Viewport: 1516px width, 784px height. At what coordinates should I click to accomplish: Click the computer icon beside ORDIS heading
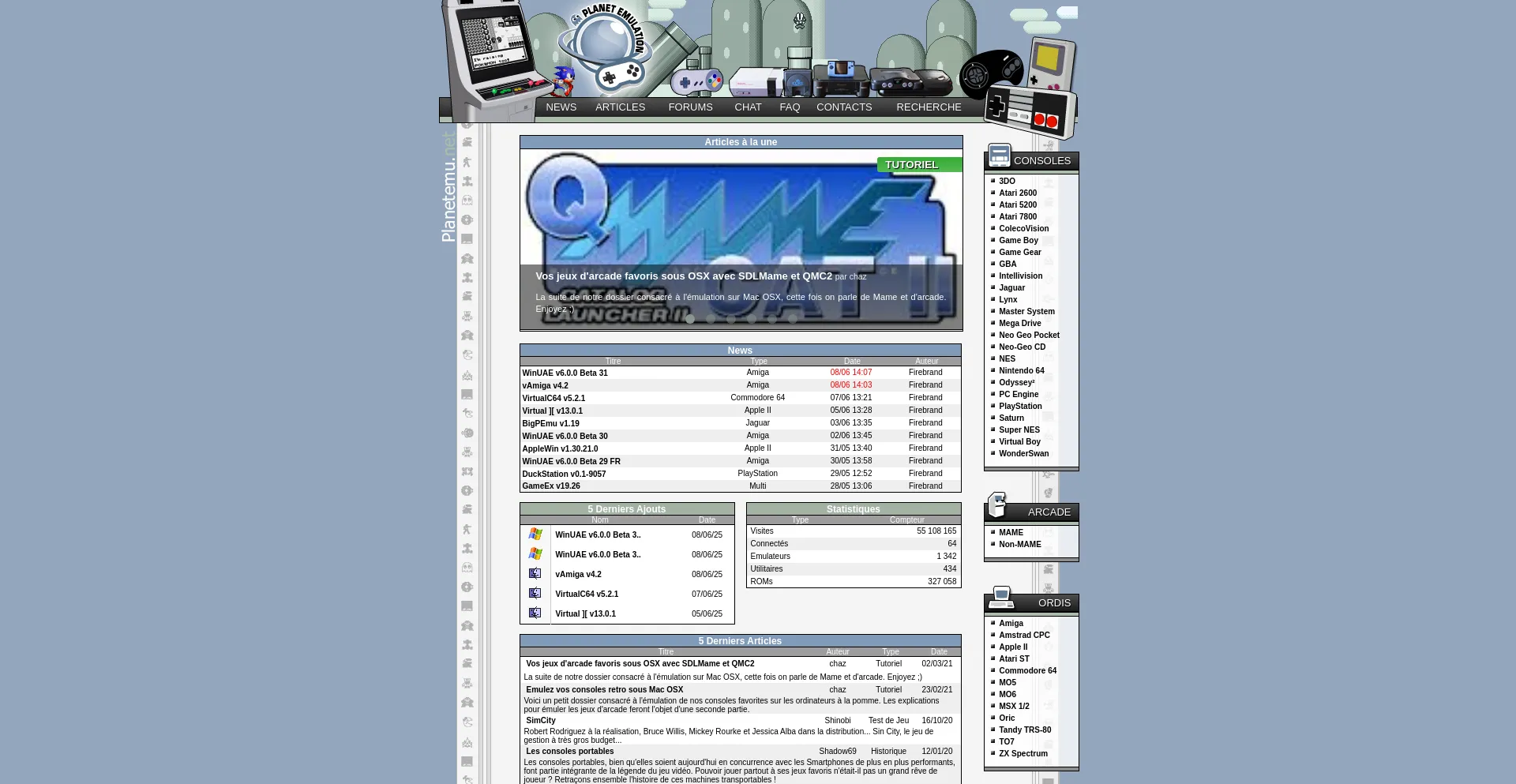[1001, 598]
